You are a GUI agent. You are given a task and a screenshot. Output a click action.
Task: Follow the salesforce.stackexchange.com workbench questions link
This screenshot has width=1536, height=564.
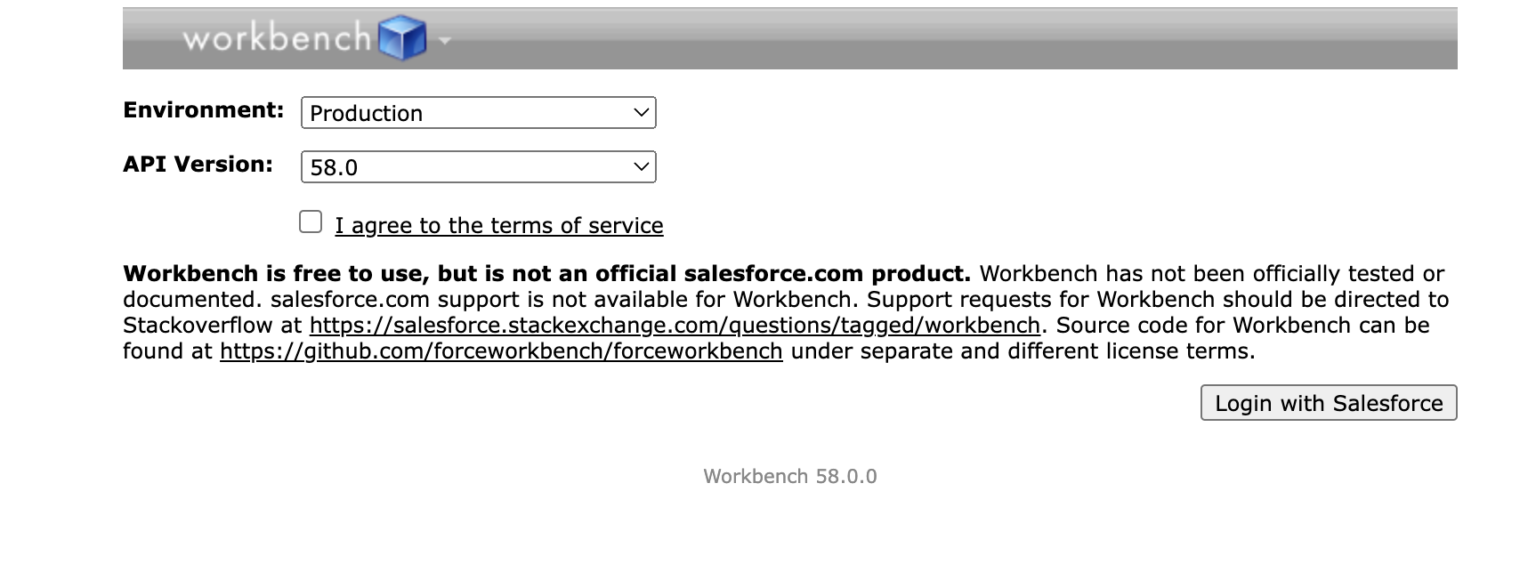pos(675,326)
